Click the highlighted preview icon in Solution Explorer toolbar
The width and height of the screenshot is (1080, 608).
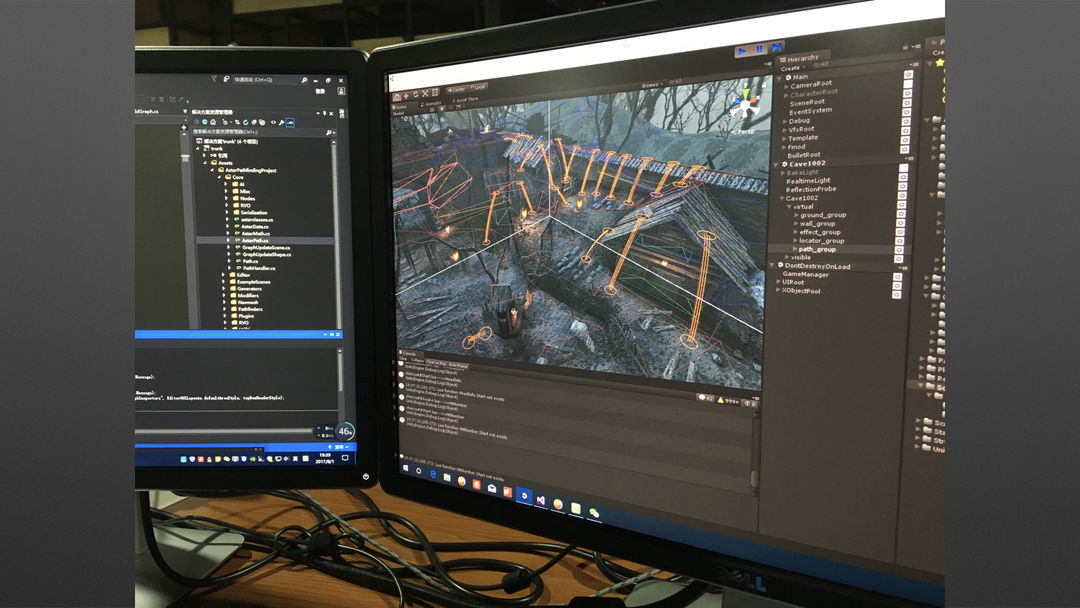(290, 123)
